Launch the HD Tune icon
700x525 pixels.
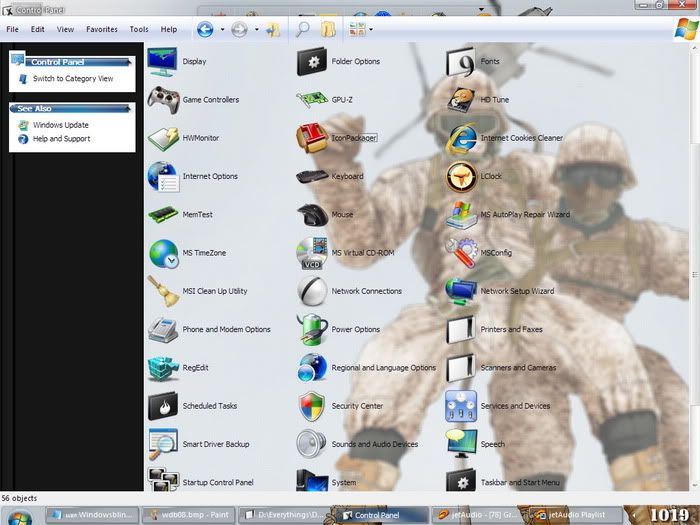[x=461, y=100]
